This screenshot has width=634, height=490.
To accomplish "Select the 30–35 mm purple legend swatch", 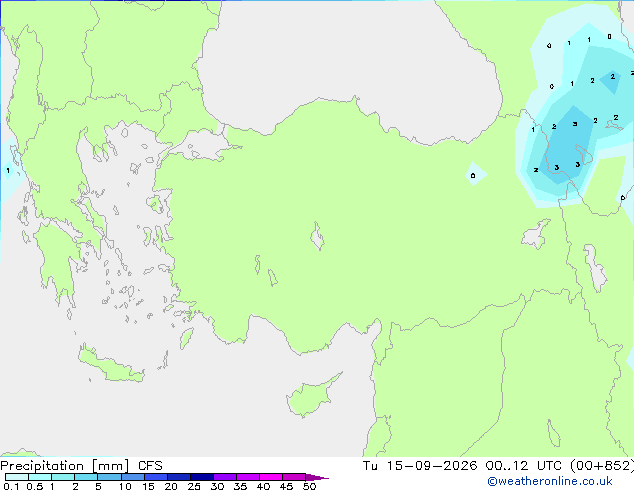I will click(224, 477).
